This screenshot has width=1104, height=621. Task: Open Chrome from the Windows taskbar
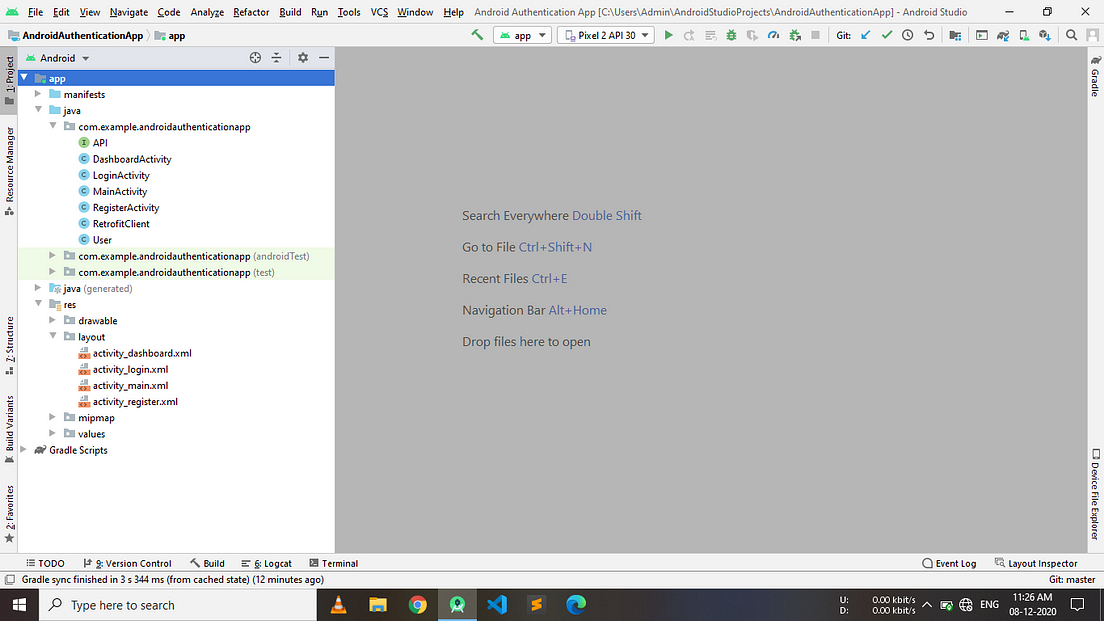coord(418,605)
